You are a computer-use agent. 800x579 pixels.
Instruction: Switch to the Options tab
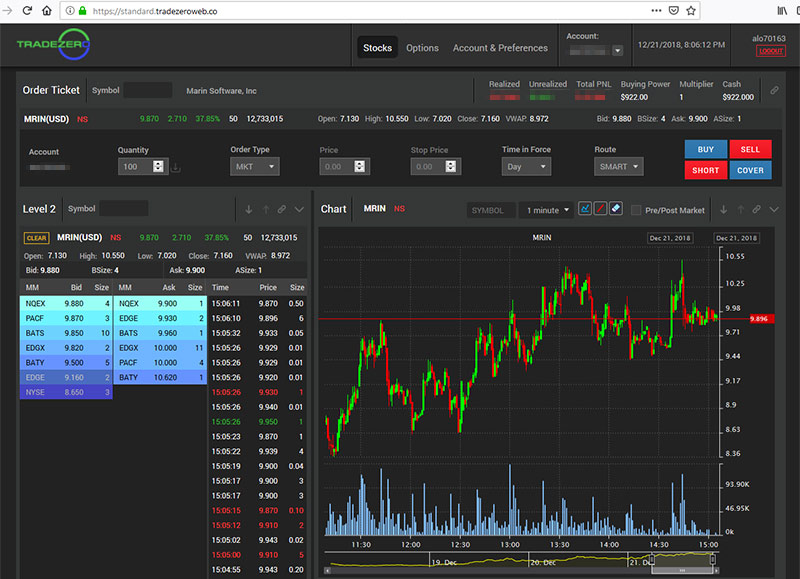(422, 47)
